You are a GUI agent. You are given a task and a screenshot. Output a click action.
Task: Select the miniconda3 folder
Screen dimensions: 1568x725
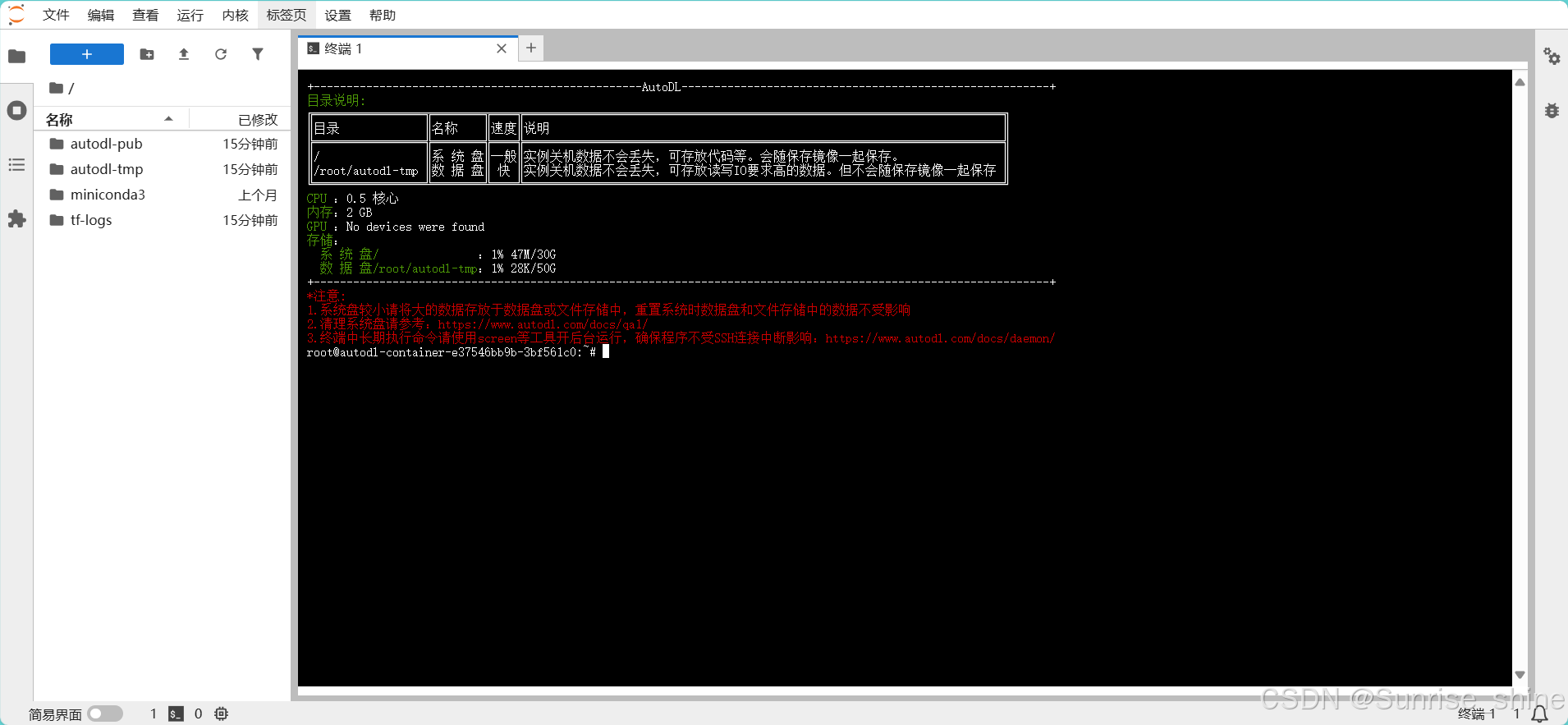(162, 195)
